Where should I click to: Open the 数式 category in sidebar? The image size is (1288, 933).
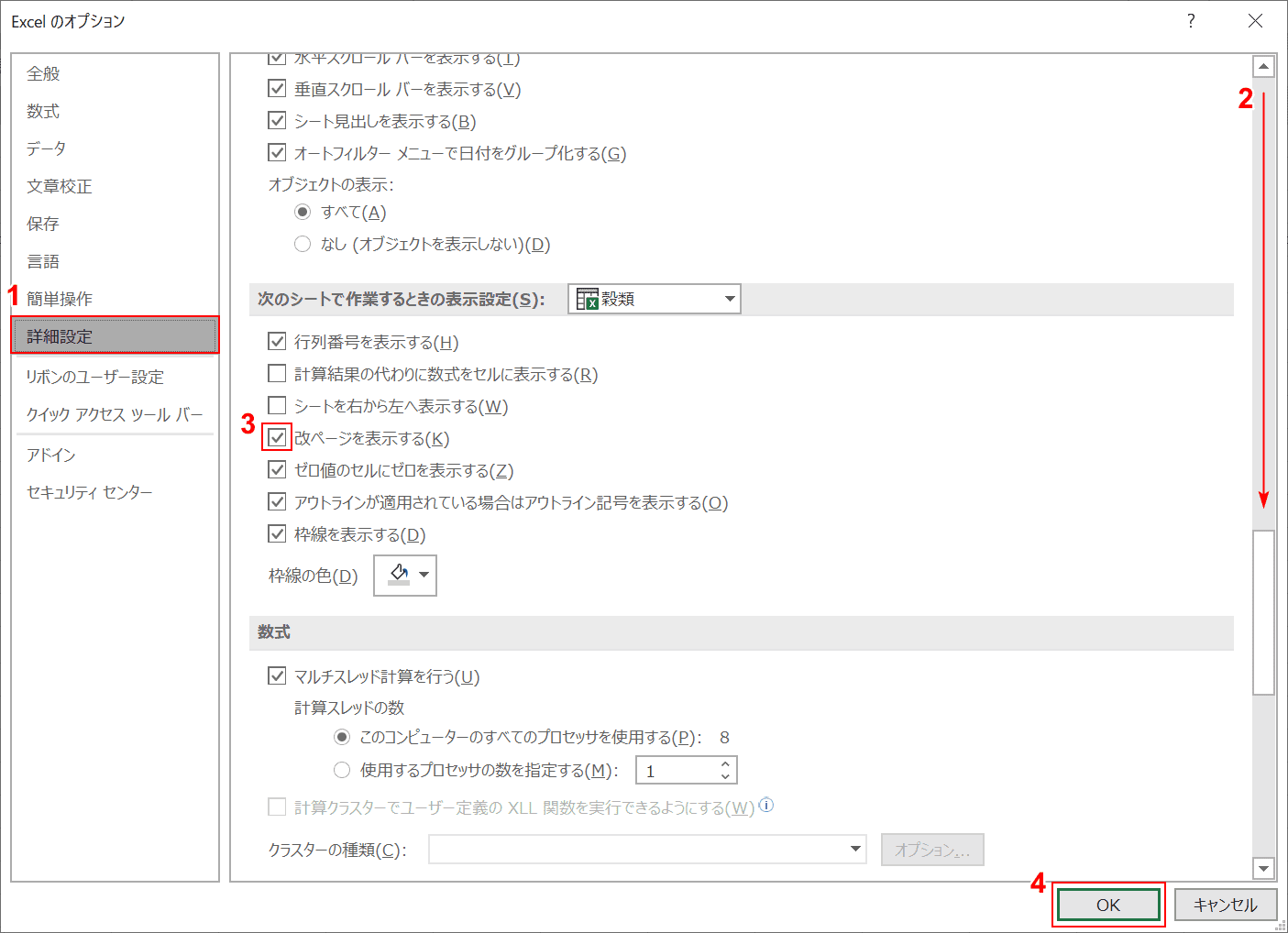pyautogui.click(x=116, y=111)
